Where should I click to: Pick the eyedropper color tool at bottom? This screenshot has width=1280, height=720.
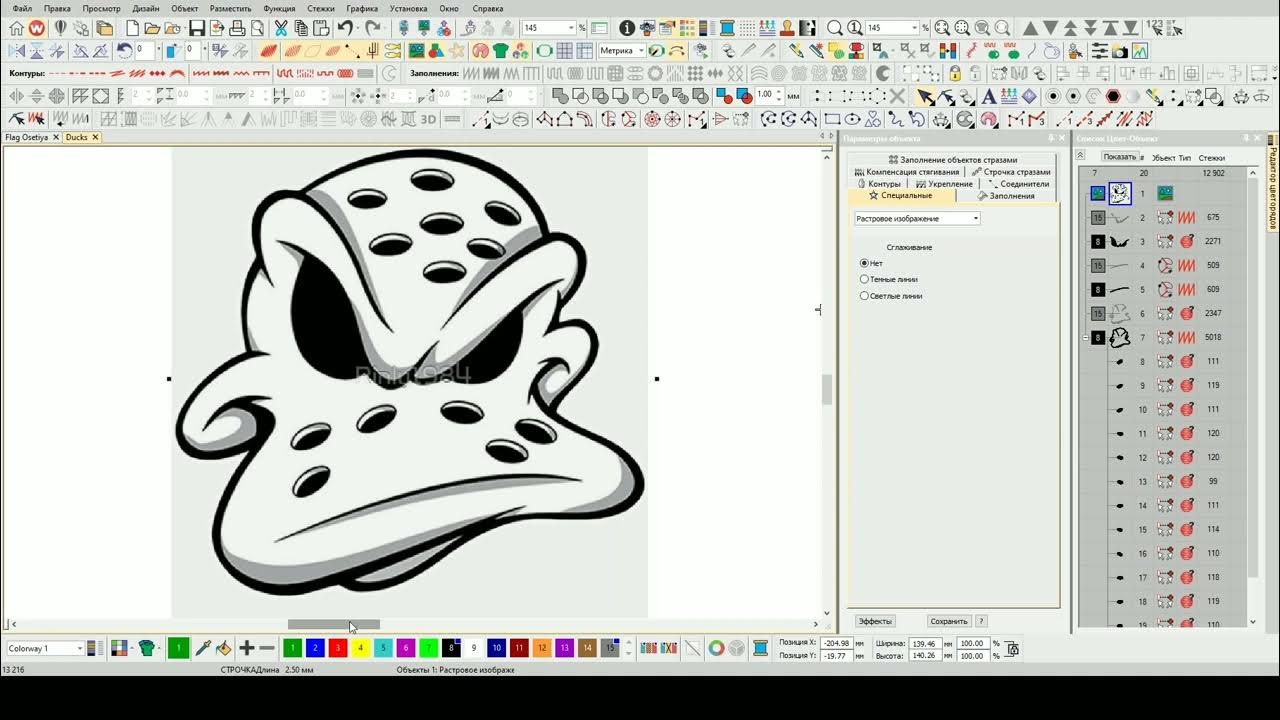(203, 648)
